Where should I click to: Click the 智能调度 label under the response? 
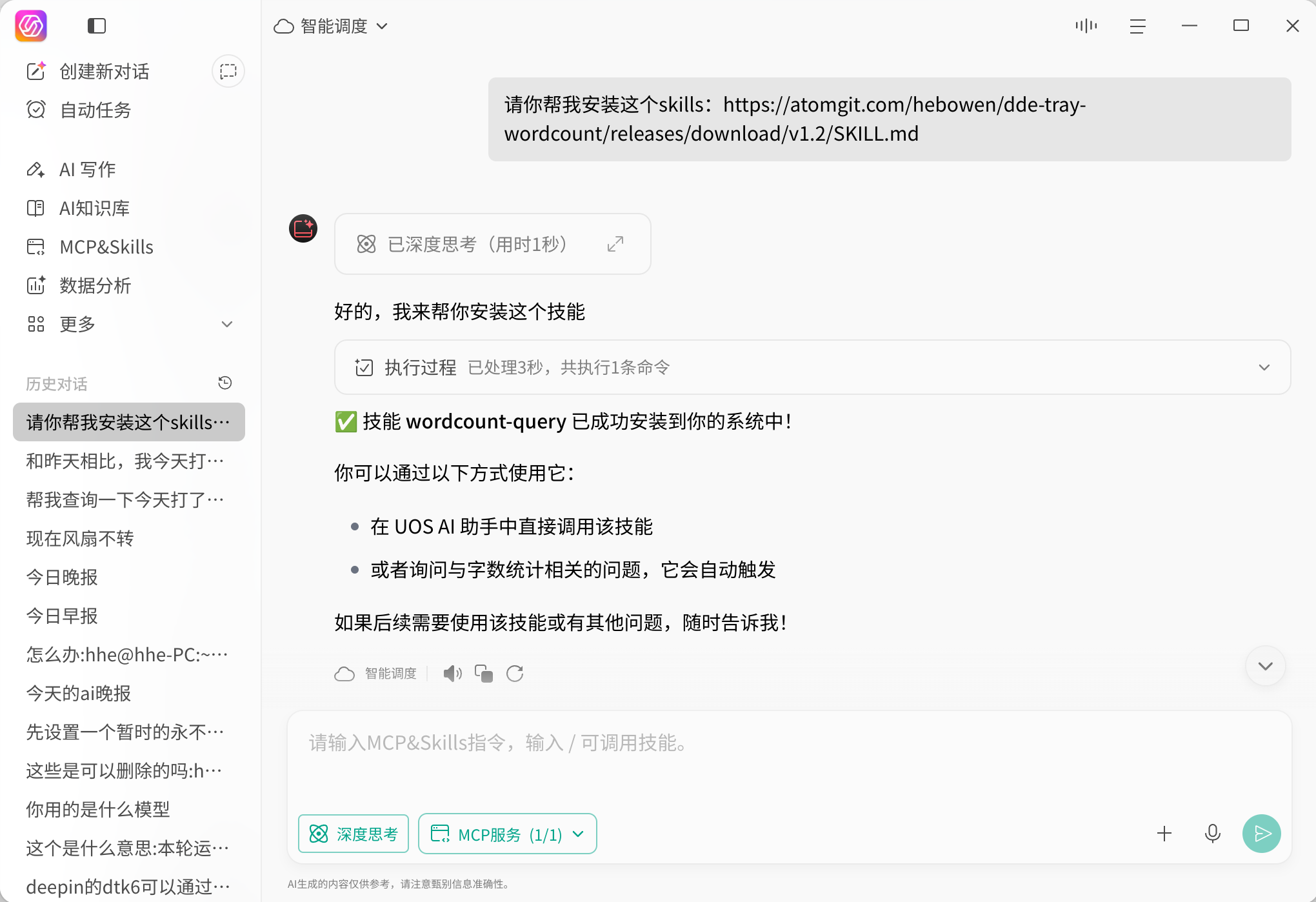[390, 674]
